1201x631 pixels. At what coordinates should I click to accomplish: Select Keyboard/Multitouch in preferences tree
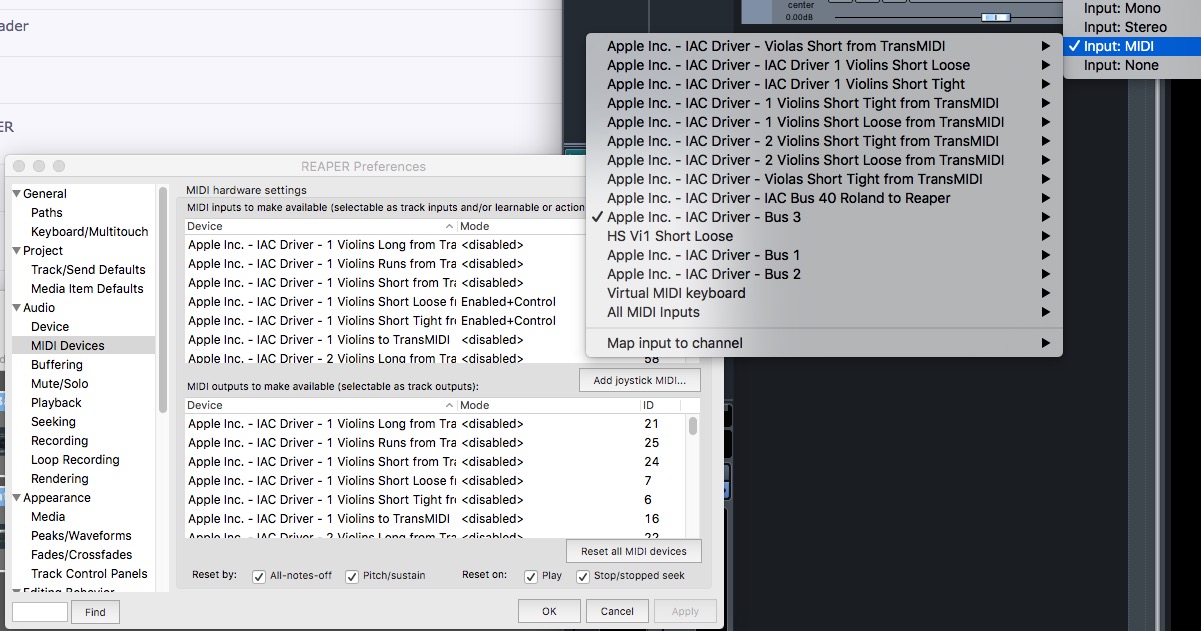click(x=89, y=232)
